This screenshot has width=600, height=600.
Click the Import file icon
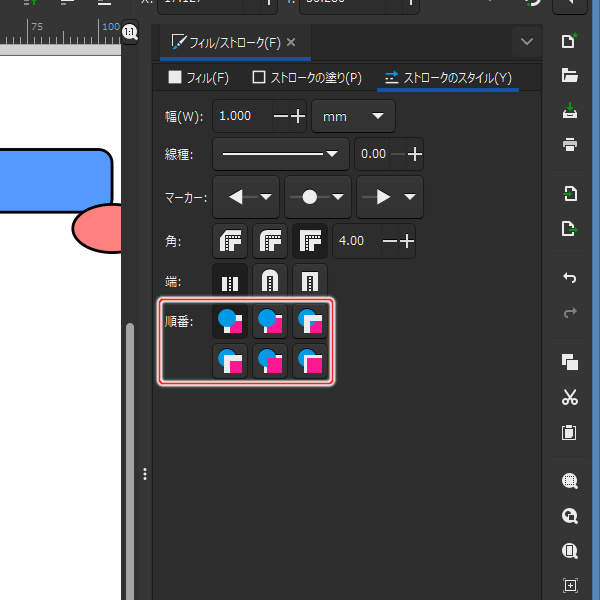tap(570, 193)
